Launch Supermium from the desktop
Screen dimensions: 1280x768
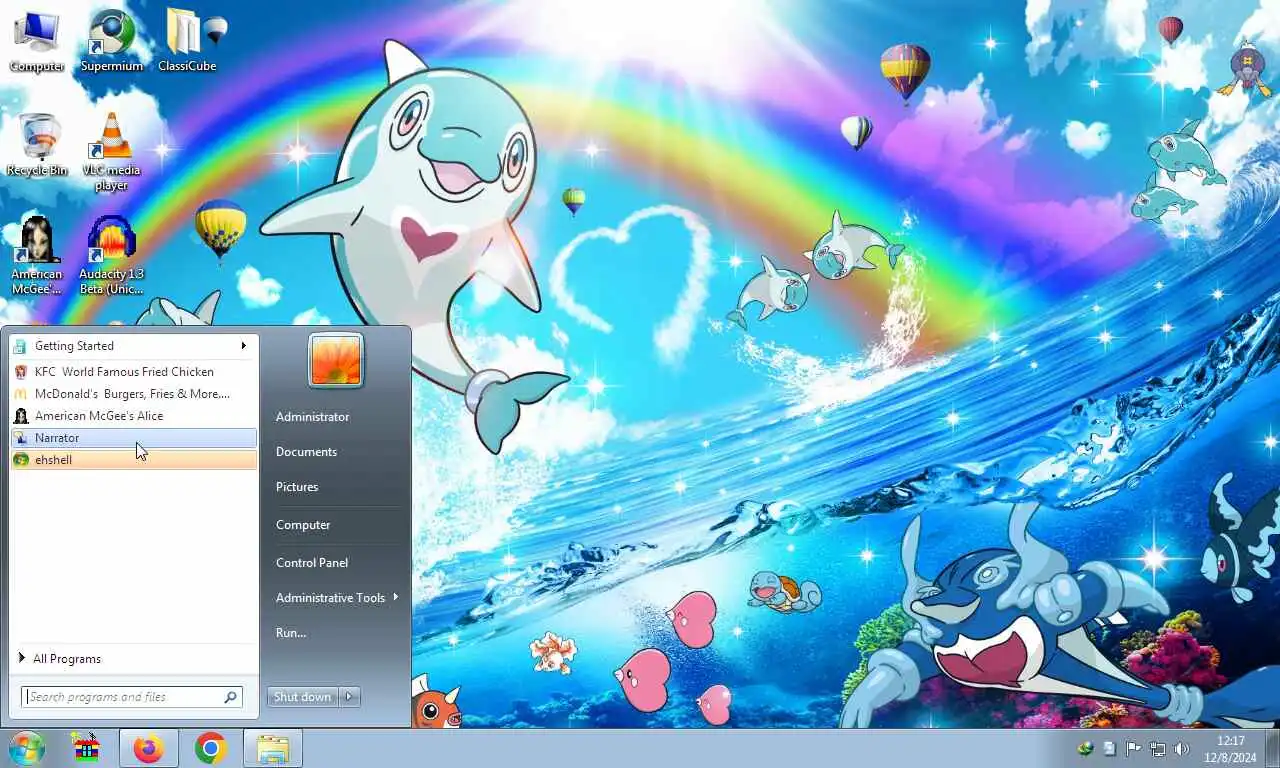pos(111,41)
